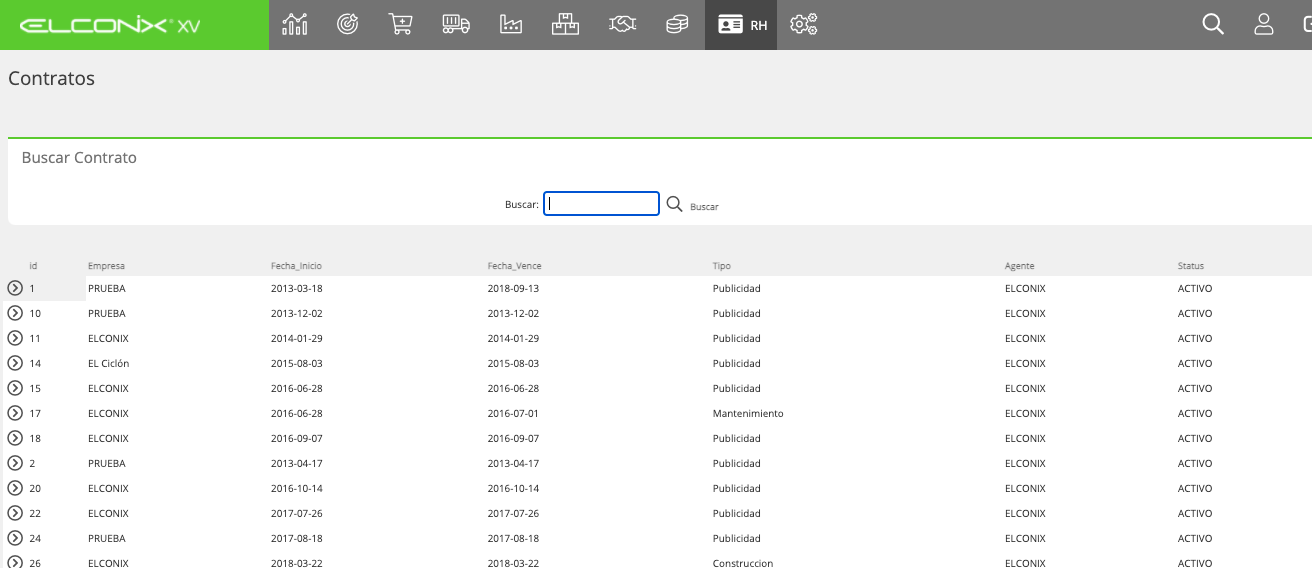Click start date 2014-01-29
Screen dimensions: 1312x568
pyautogui.click(x=296, y=338)
